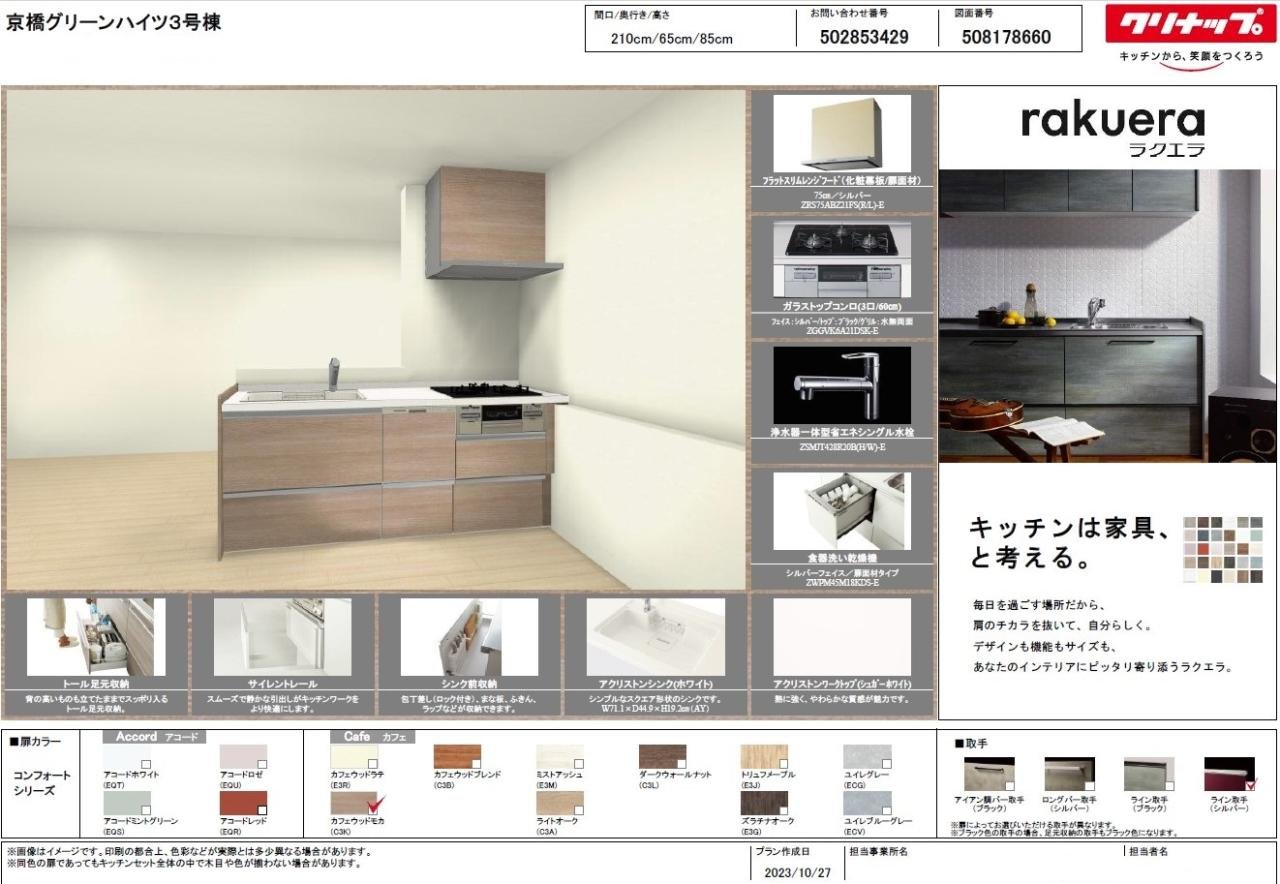This screenshot has width=1280, height=884.
Task: Select the トリュフメープル (E3J) color swatch
Action: tap(764, 757)
